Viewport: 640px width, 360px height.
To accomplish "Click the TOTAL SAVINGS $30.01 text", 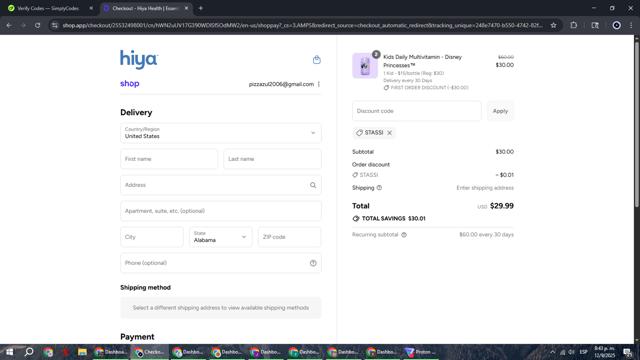I will (393, 219).
